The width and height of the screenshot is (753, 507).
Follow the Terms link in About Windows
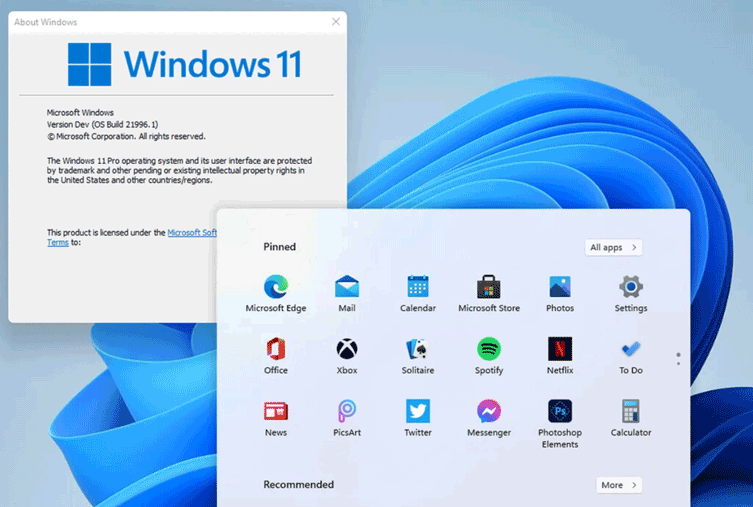click(58, 242)
